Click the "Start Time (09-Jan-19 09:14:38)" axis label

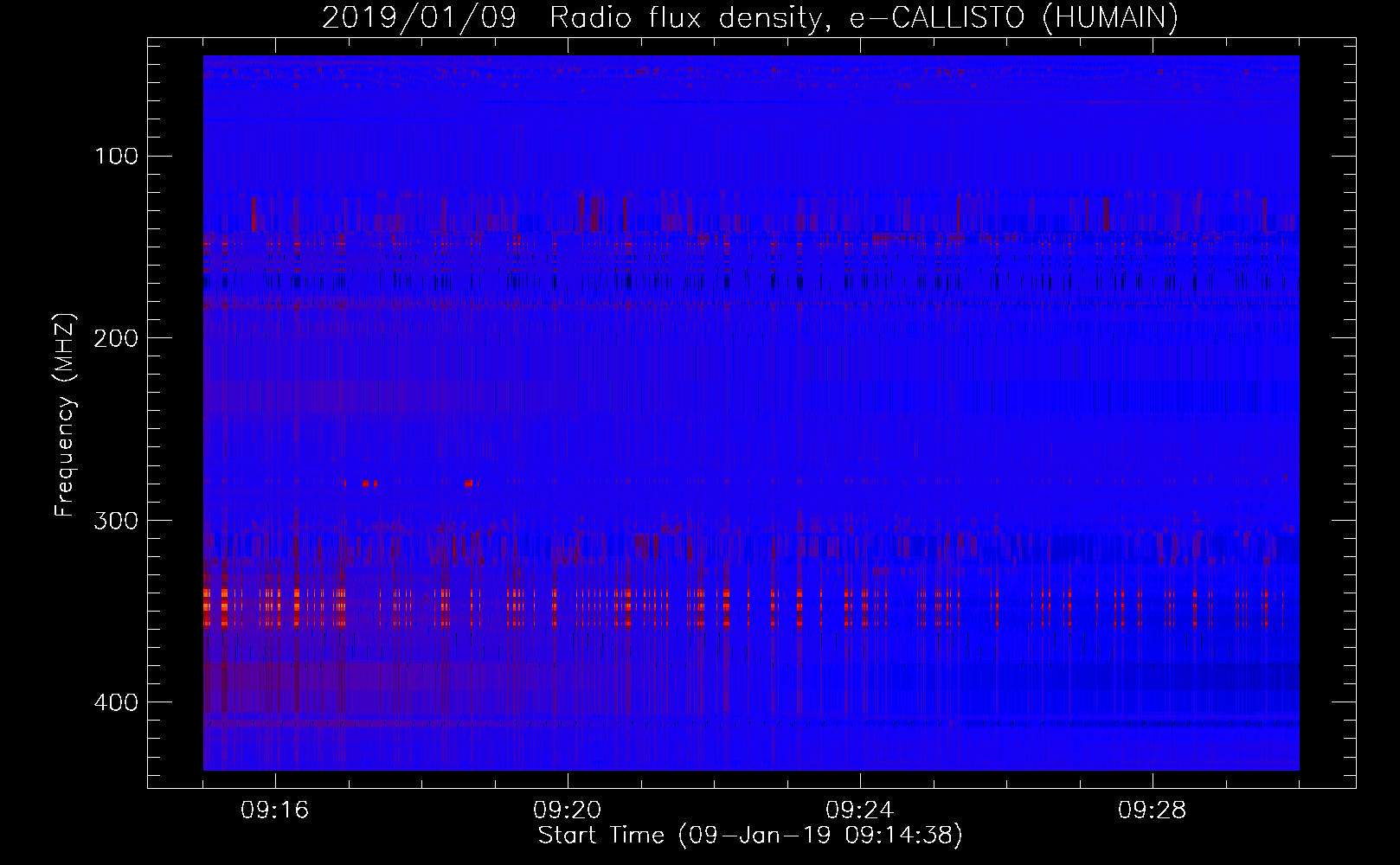click(x=750, y=836)
